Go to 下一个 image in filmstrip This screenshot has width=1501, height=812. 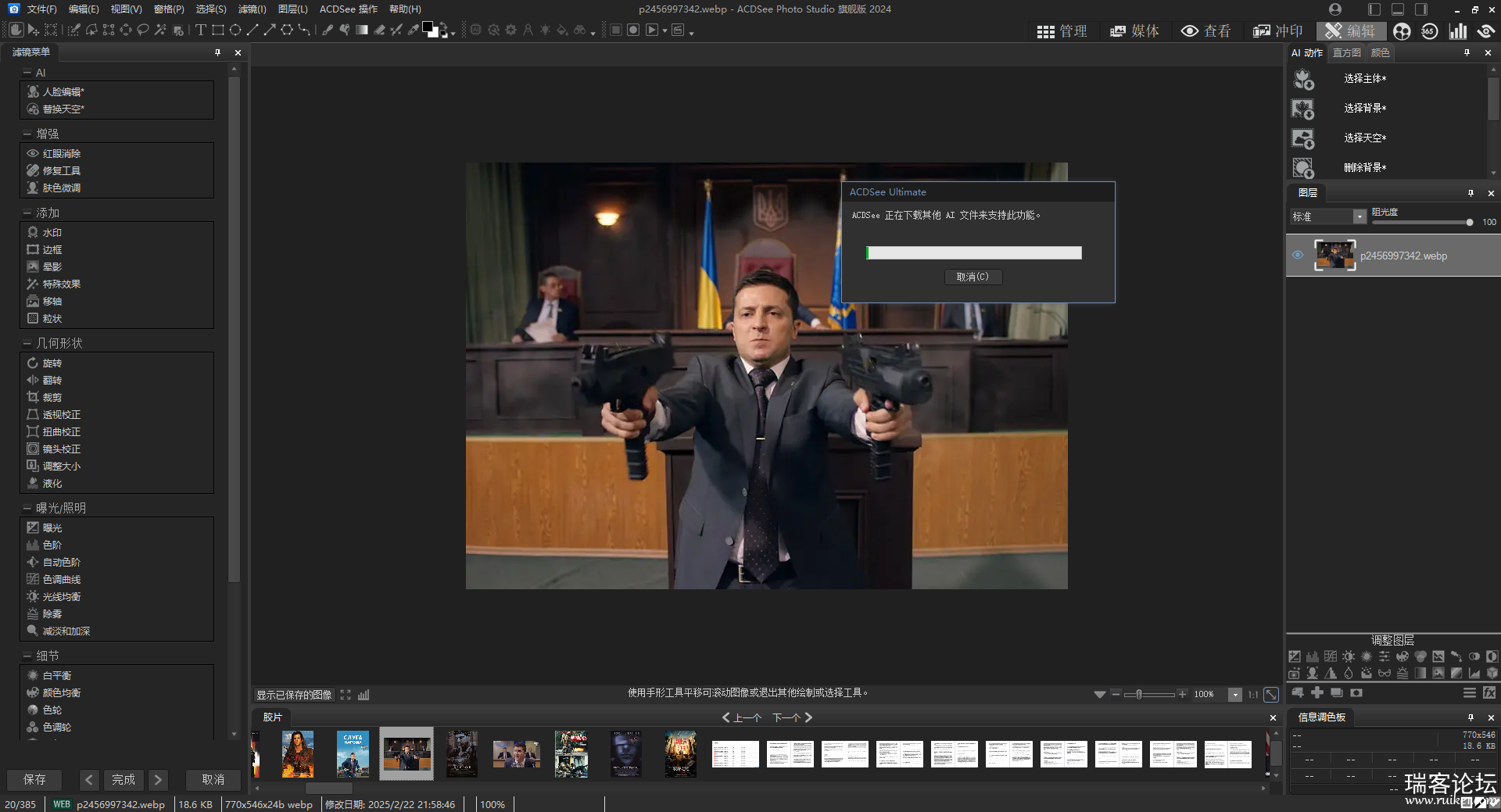(793, 717)
